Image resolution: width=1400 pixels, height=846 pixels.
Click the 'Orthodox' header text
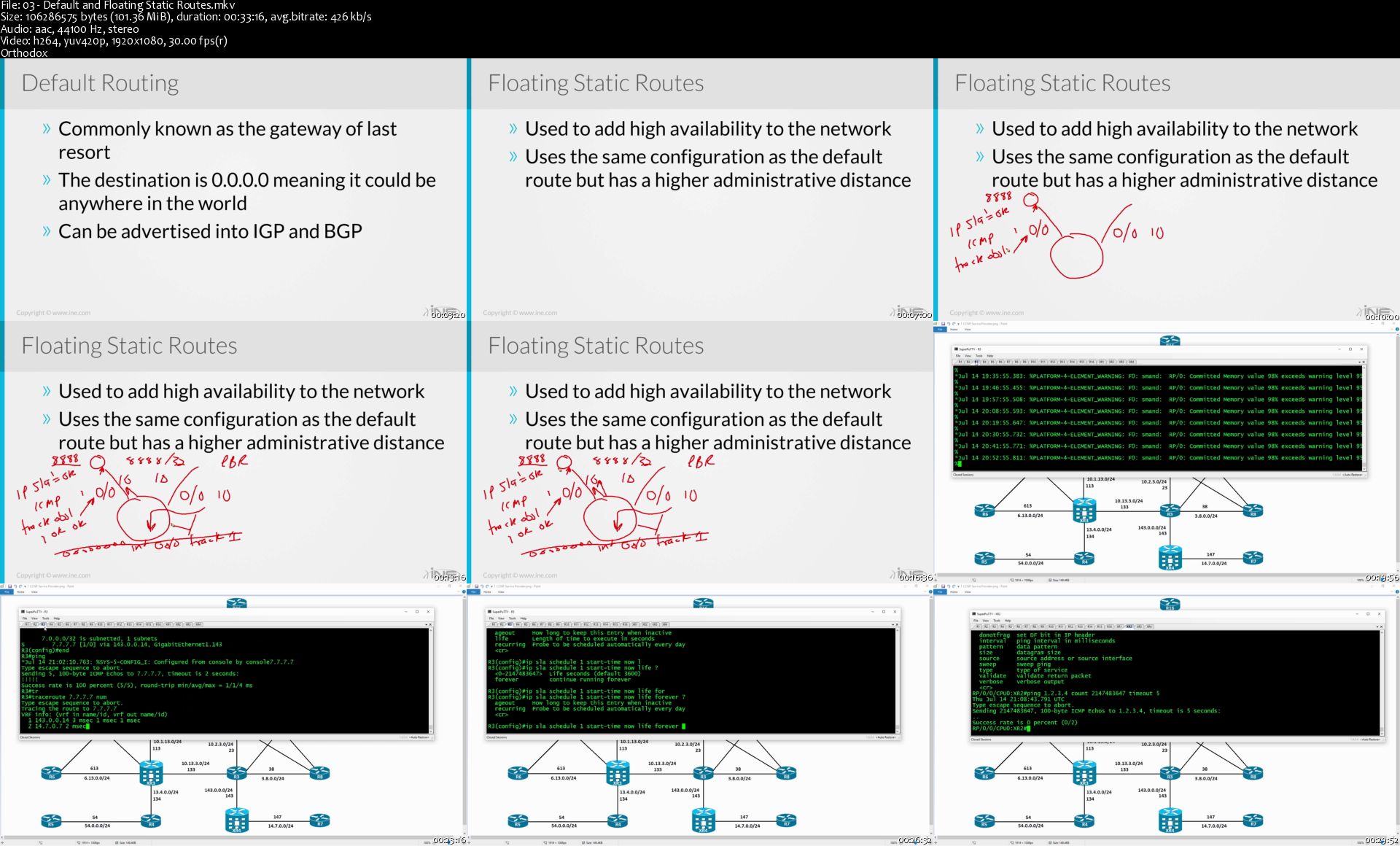click(24, 53)
